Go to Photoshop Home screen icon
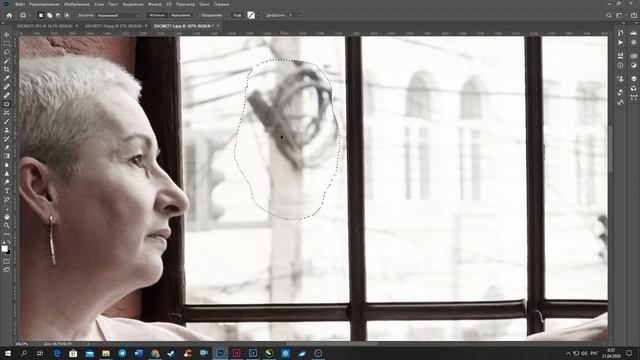The height and width of the screenshot is (360, 640). coord(9,15)
